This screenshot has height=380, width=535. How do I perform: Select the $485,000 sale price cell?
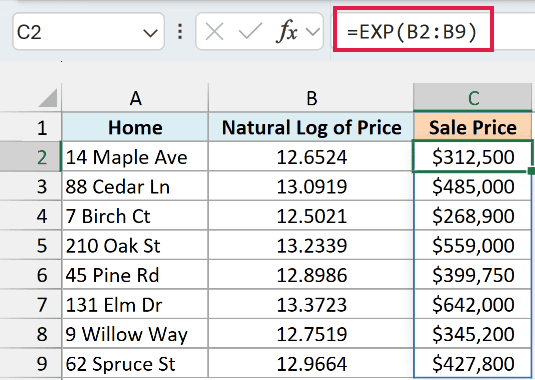[473, 187]
